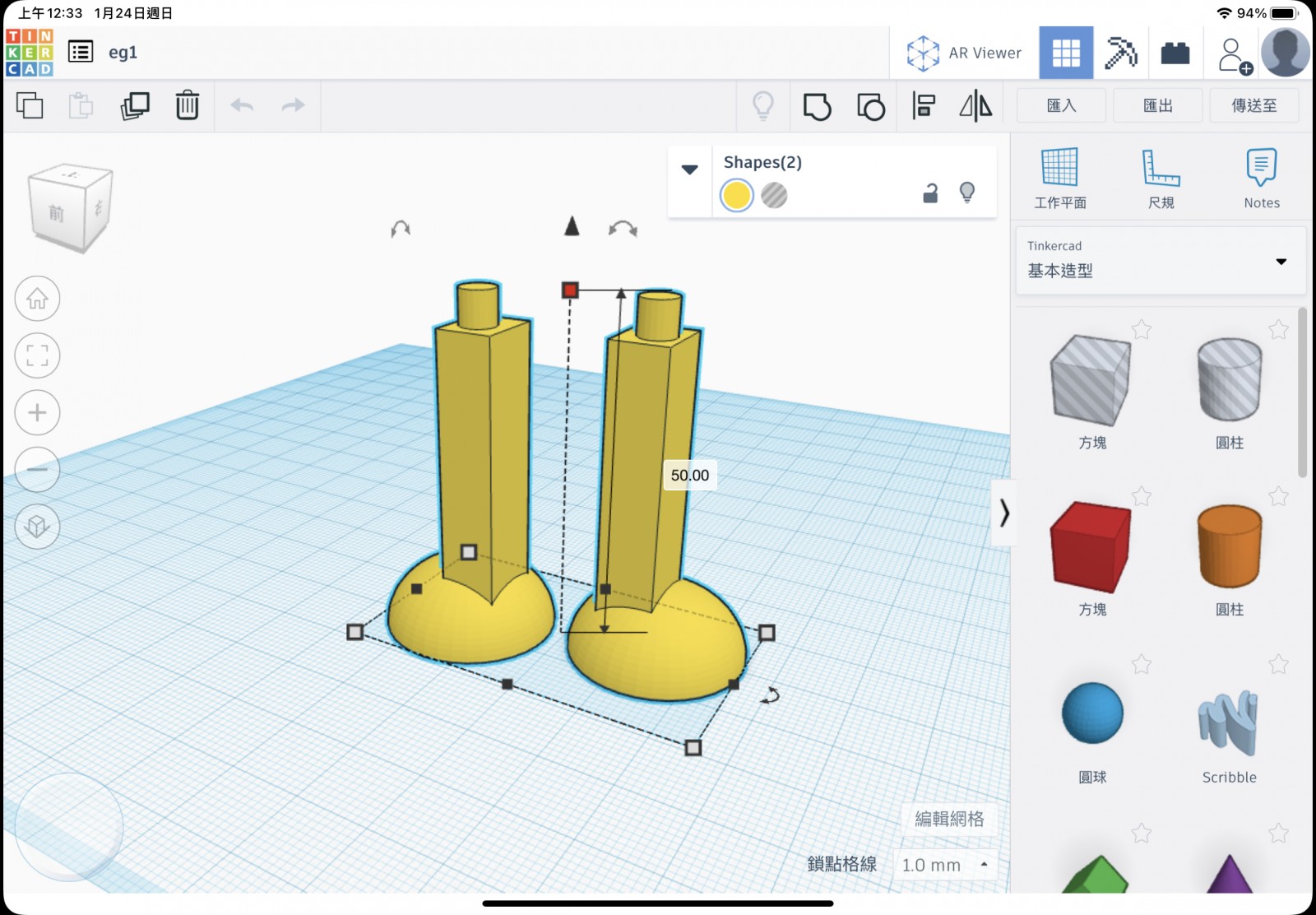This screenshot has height=915, width=1316.
Task: Click the eg1 design name
Action: click(123, 53)
